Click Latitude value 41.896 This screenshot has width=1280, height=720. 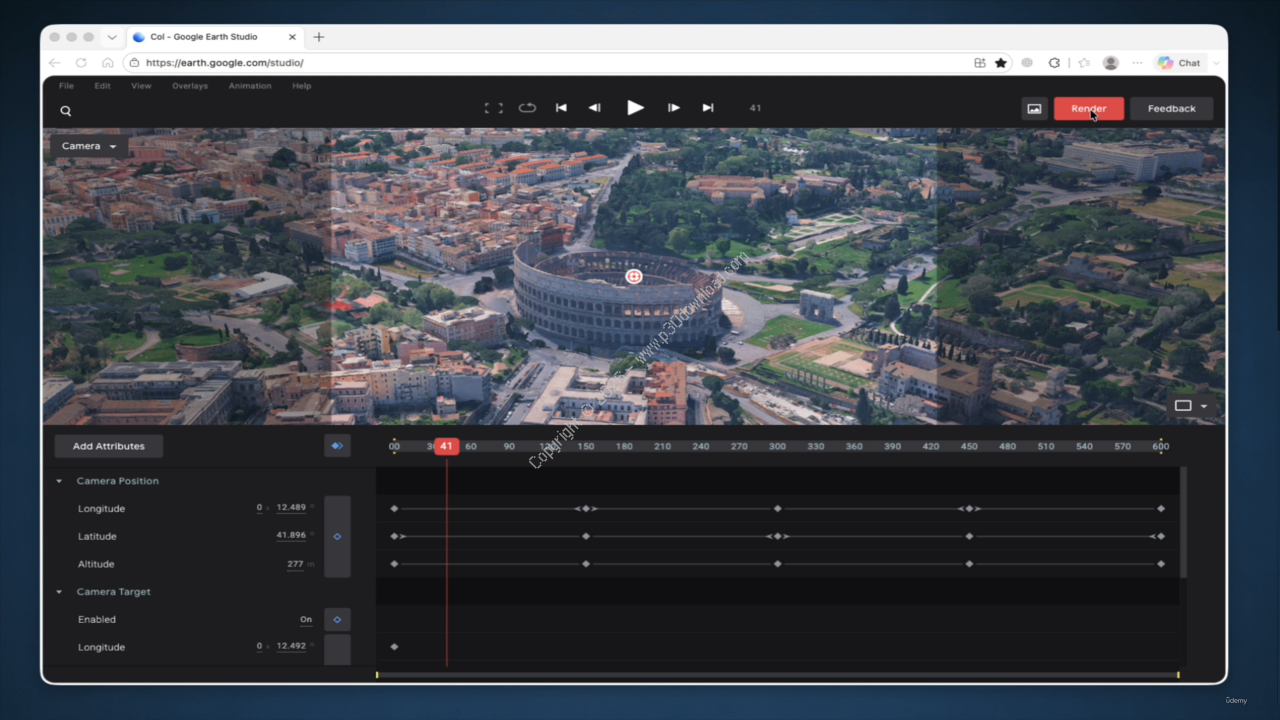[291, 536]
